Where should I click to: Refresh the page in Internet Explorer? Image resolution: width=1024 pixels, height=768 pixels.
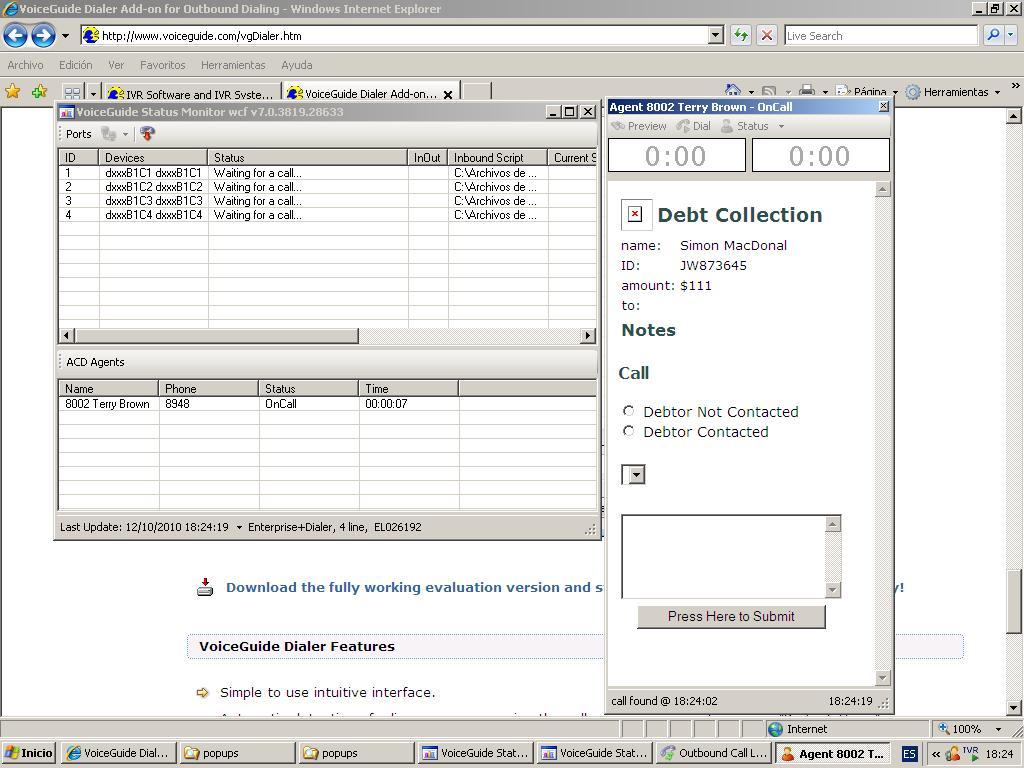click(x=741, y=35)
